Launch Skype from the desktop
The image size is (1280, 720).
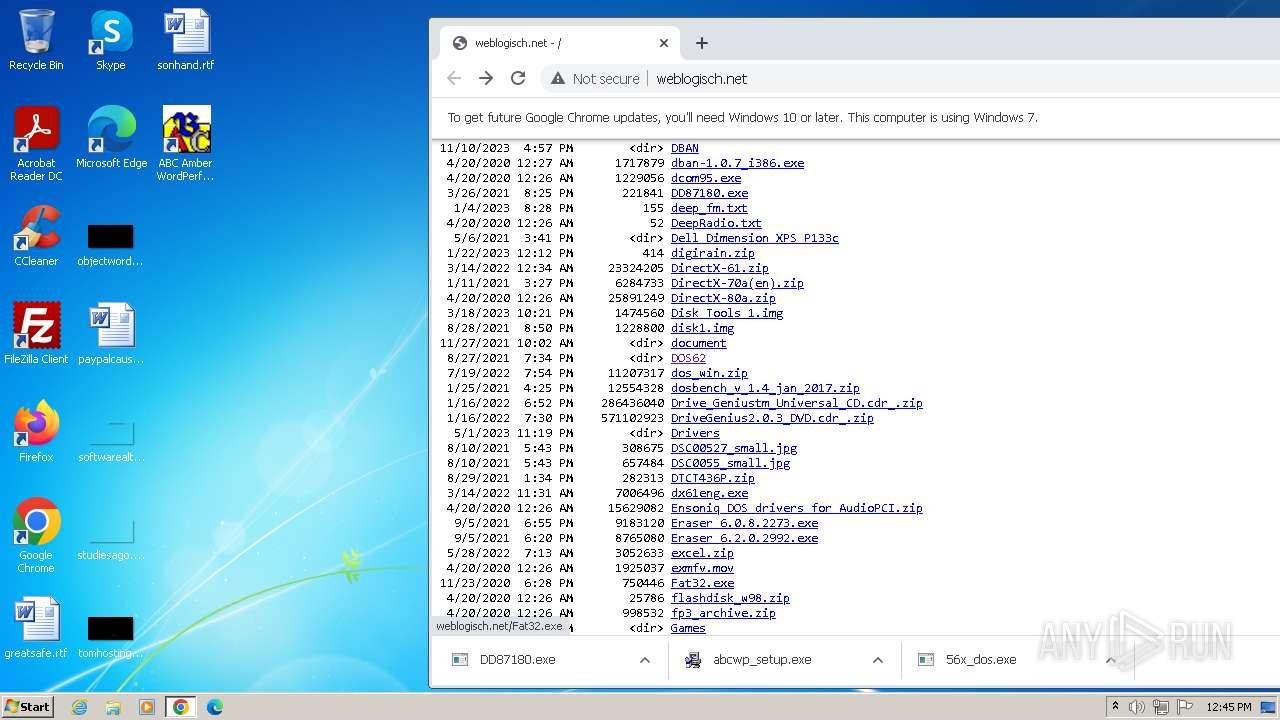click(110, 40)
